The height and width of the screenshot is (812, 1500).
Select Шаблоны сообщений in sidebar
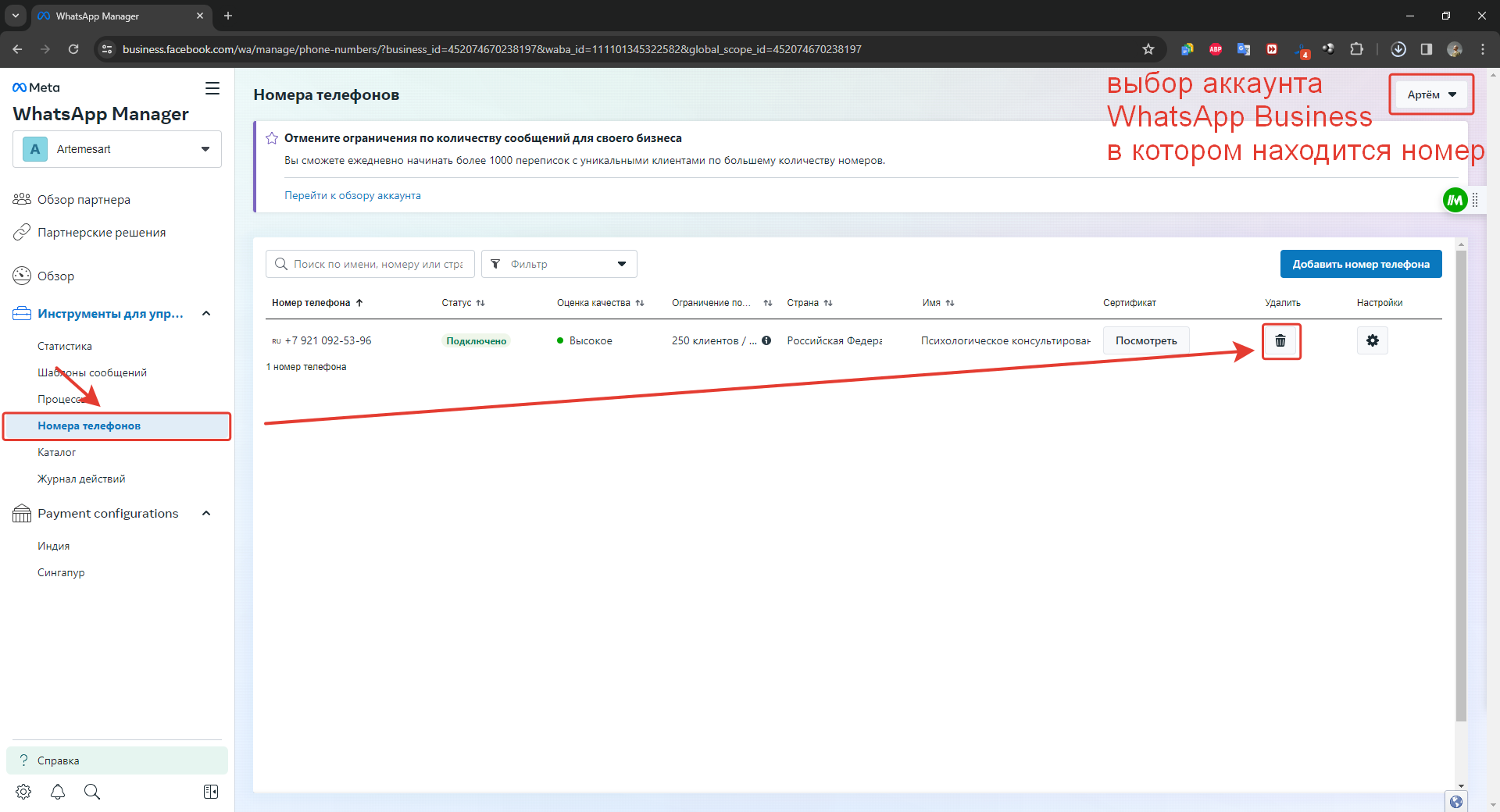(x=92, y=372)
